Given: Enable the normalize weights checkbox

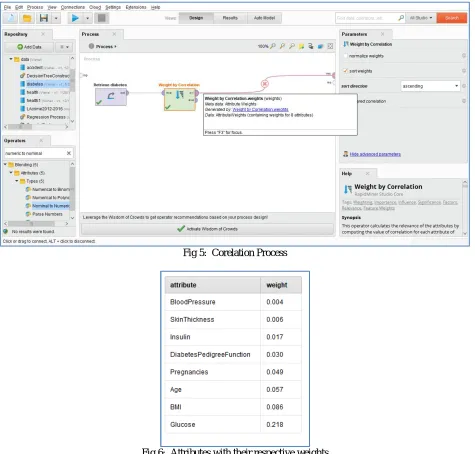Looking at the screenshot, I should [x=346, y=56].
